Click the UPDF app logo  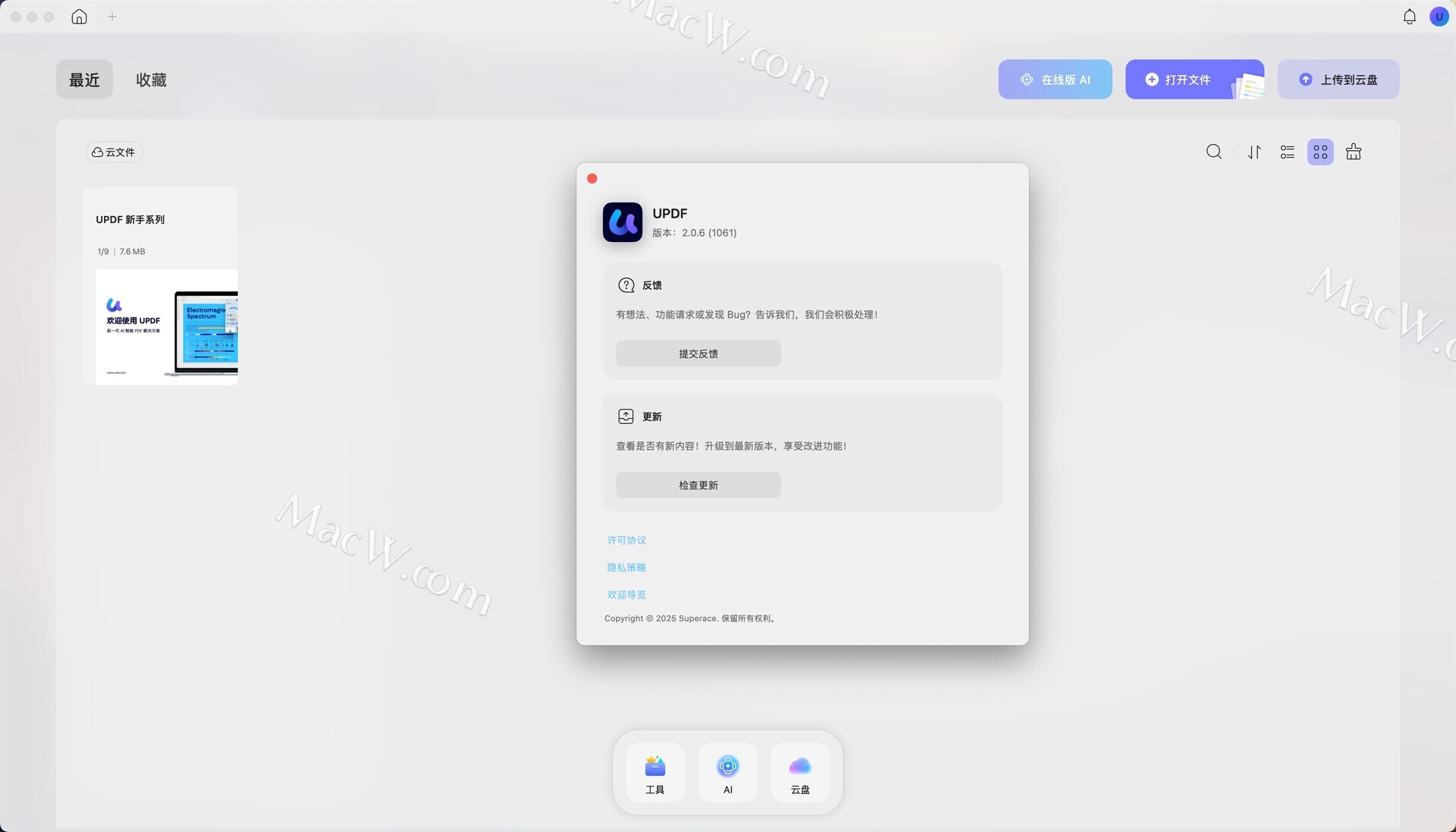(x=623, y=222)
